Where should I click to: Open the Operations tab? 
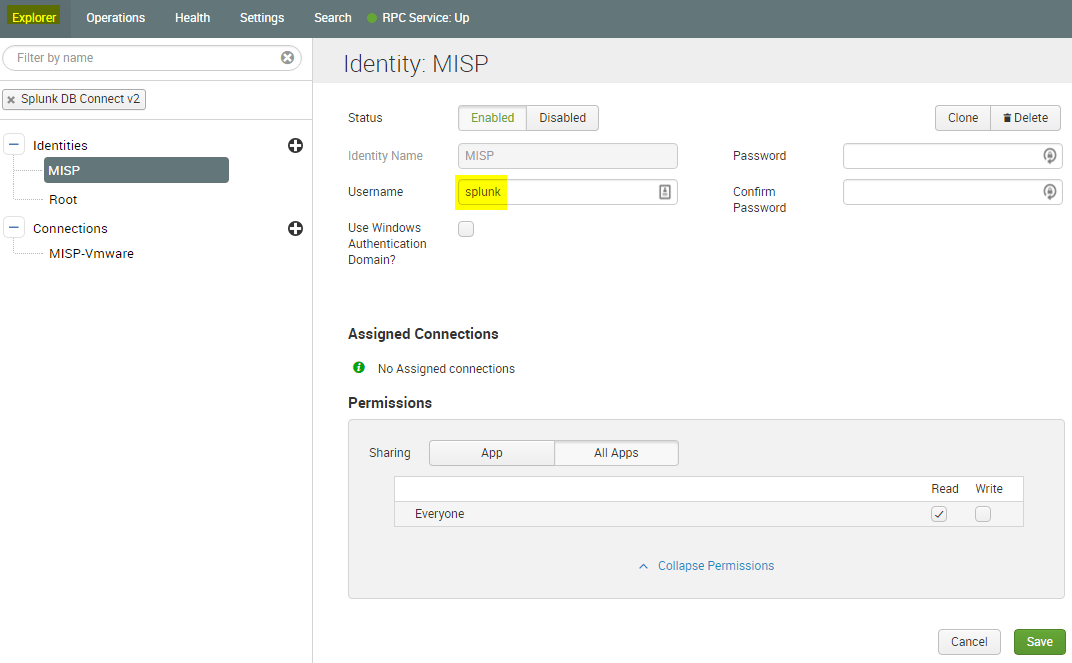click(x=116, y=18)
